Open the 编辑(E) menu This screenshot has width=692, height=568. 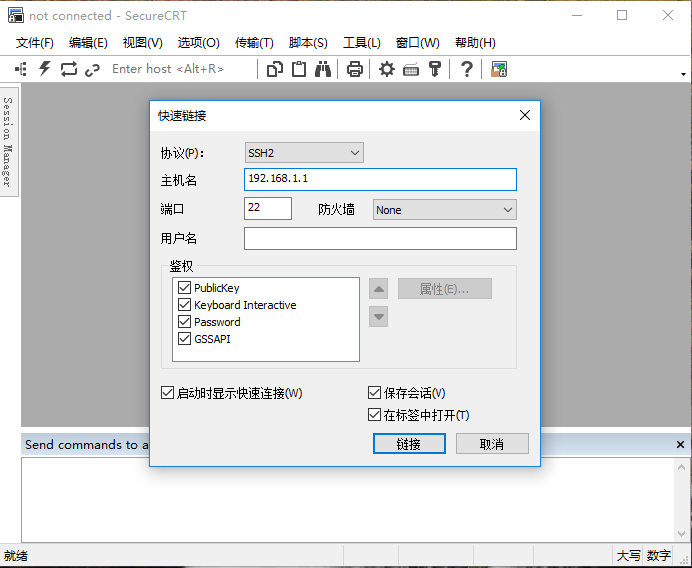pos(88,43)
